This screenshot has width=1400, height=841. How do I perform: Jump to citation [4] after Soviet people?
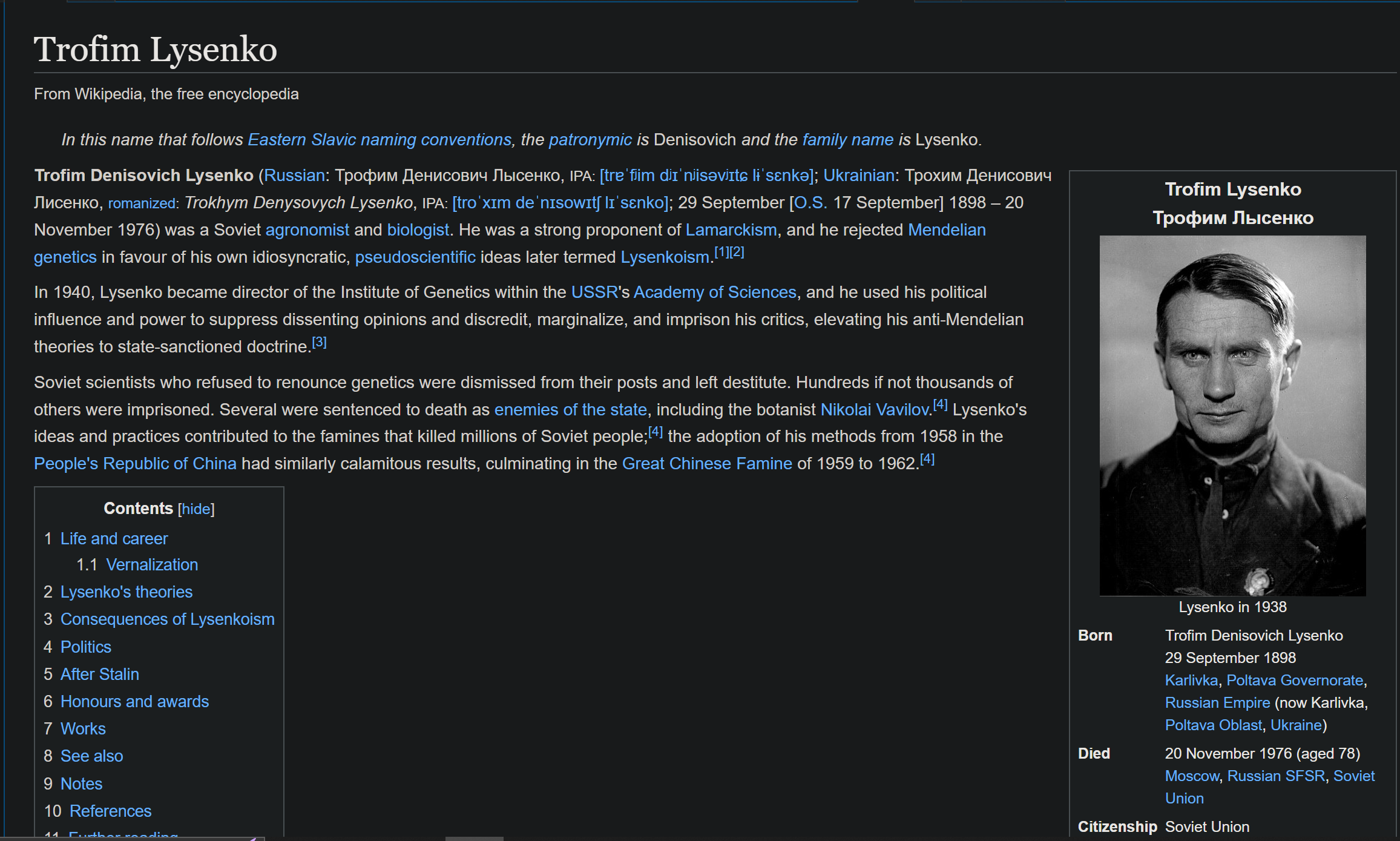click(656, 432)
